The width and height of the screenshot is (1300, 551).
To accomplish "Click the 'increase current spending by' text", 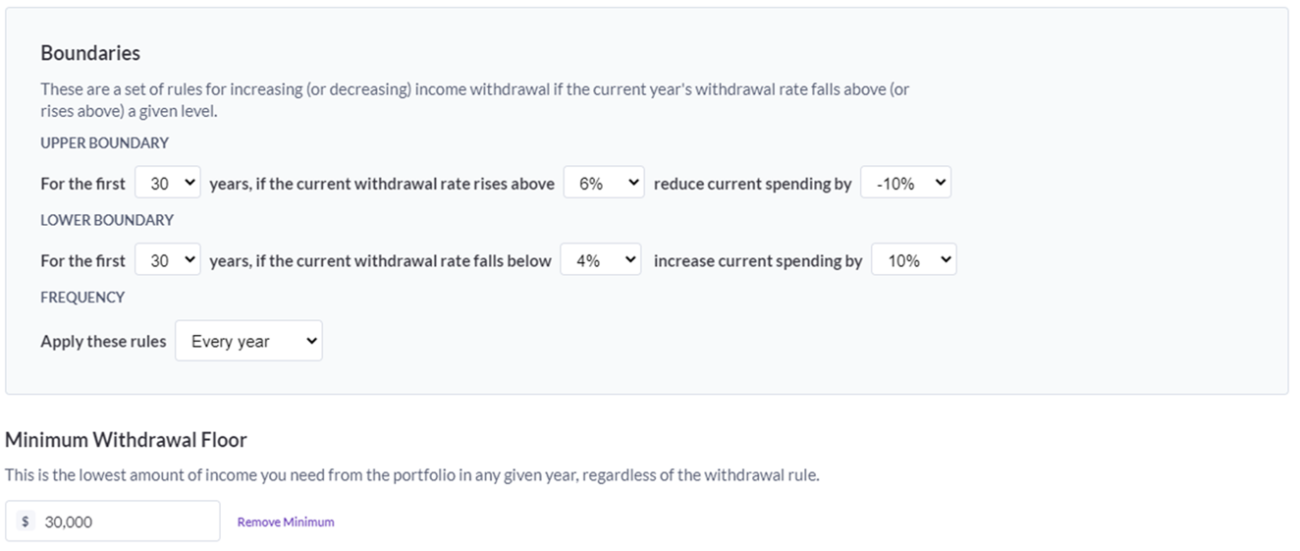I will pos(757,261).
